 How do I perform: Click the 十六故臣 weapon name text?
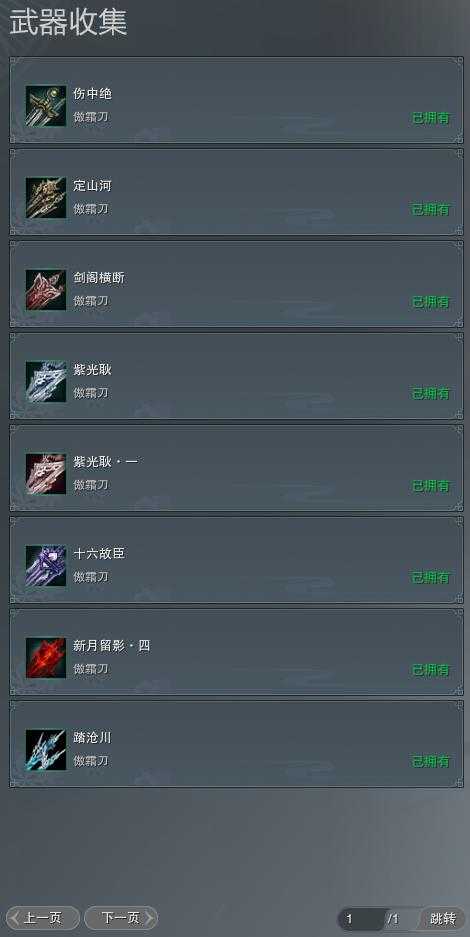[99, 554]
